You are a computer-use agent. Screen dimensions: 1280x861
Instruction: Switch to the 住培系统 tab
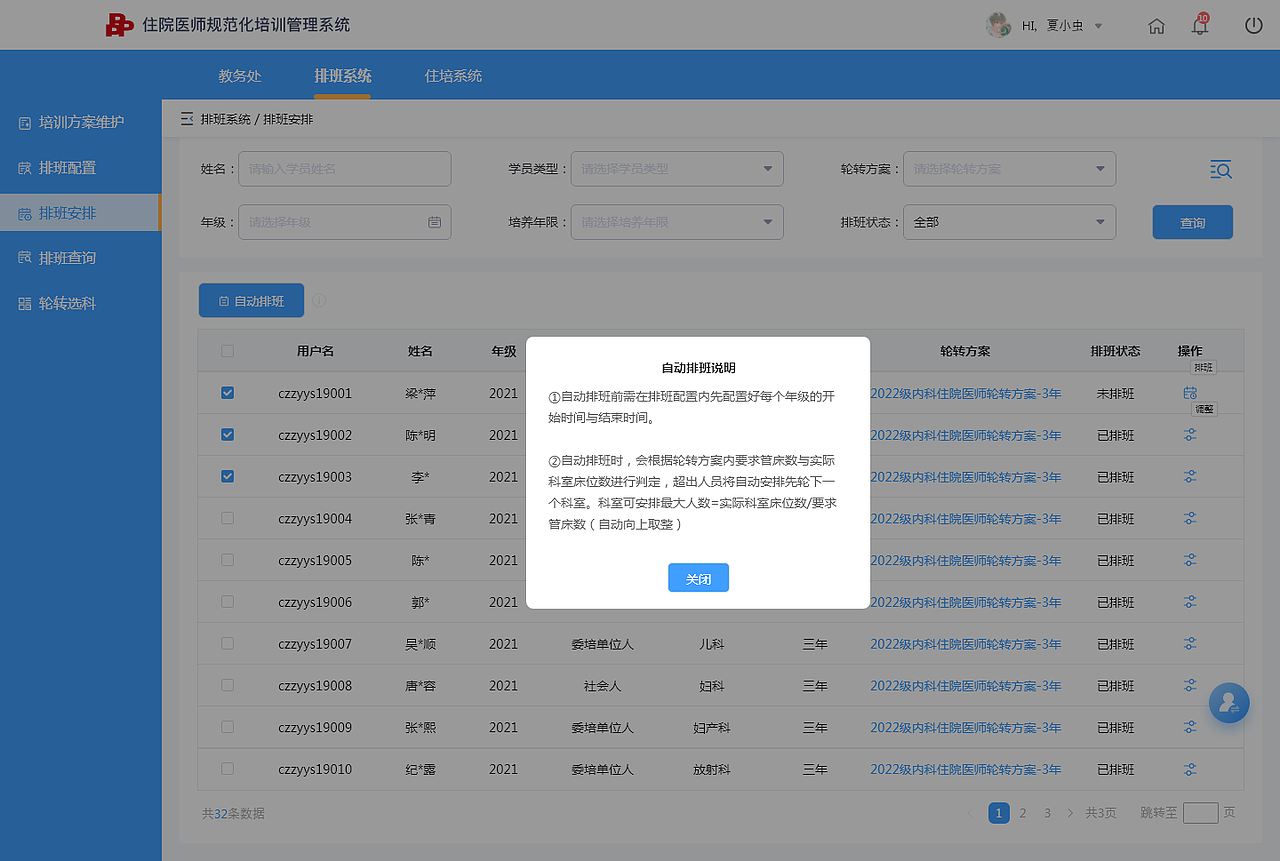click(x=452, y=74)
